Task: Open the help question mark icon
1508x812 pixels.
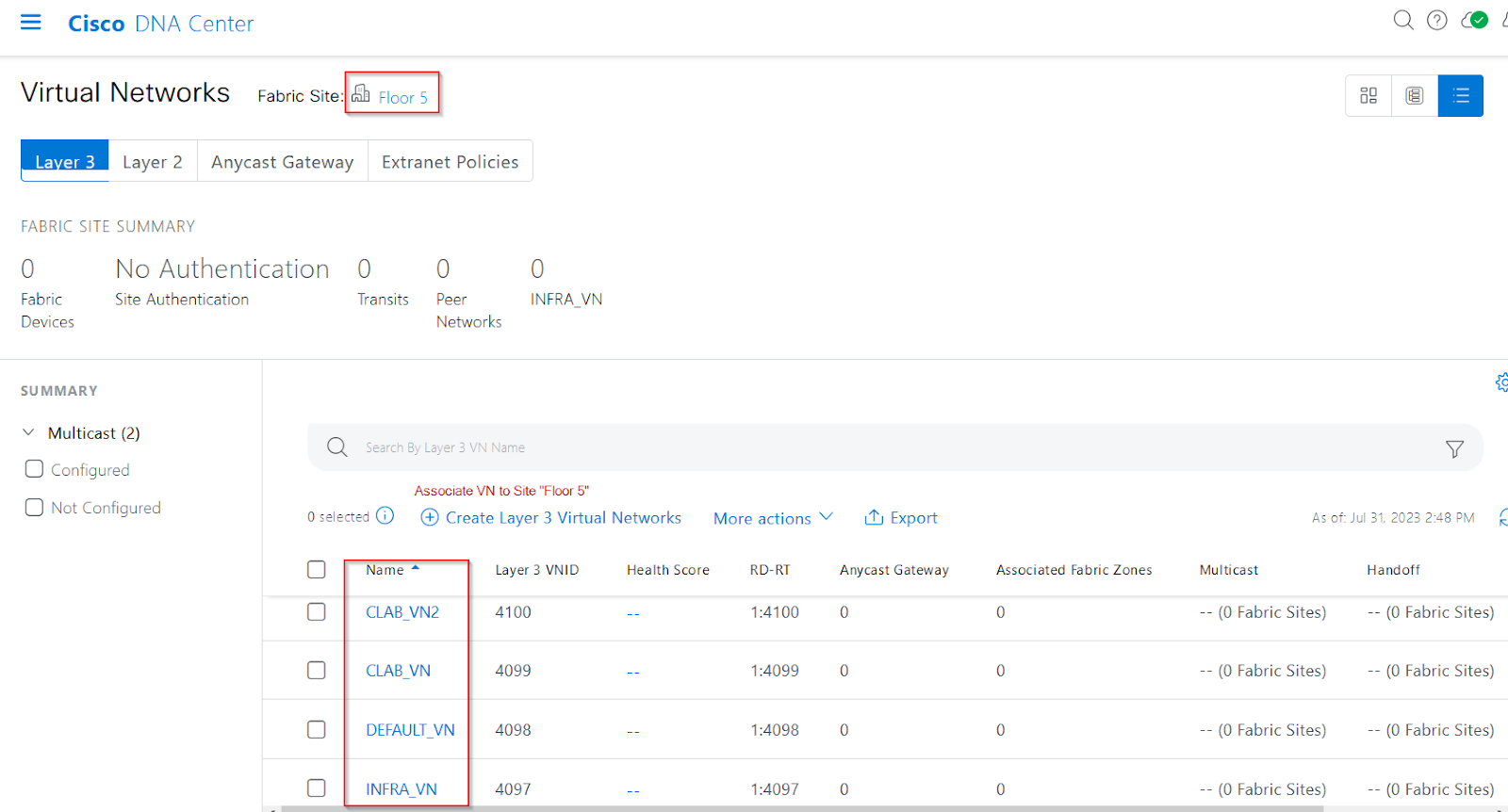Action: [x=1437, y=20]
